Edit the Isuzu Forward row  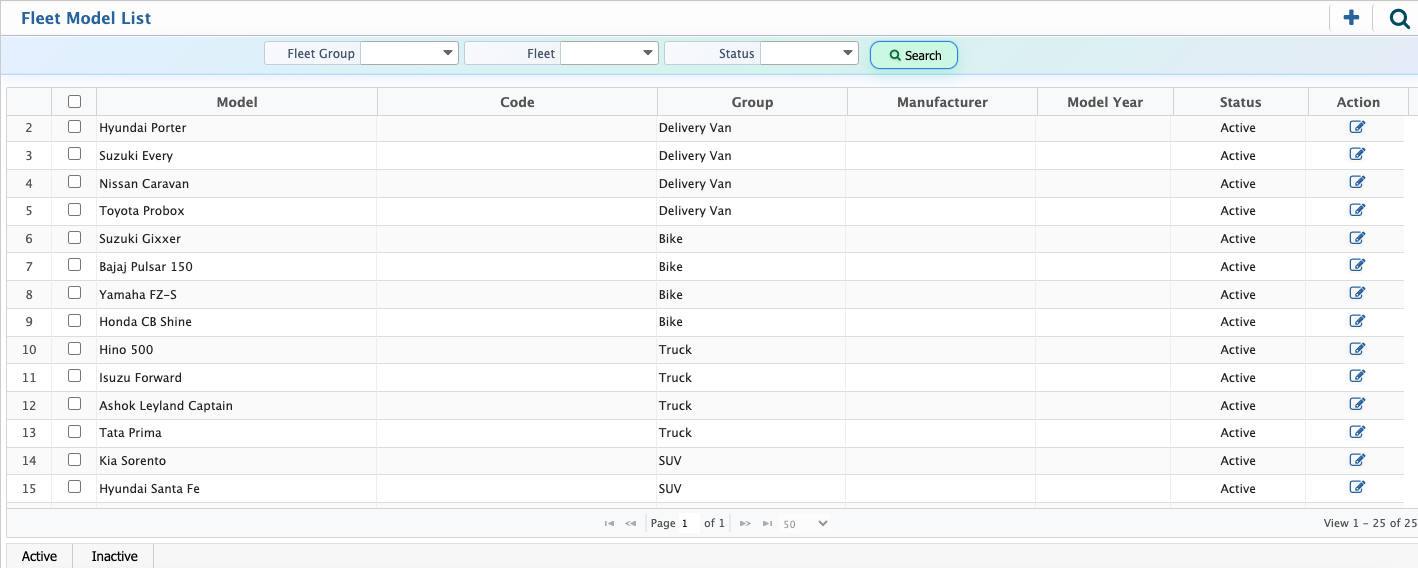click(1357, 377)
